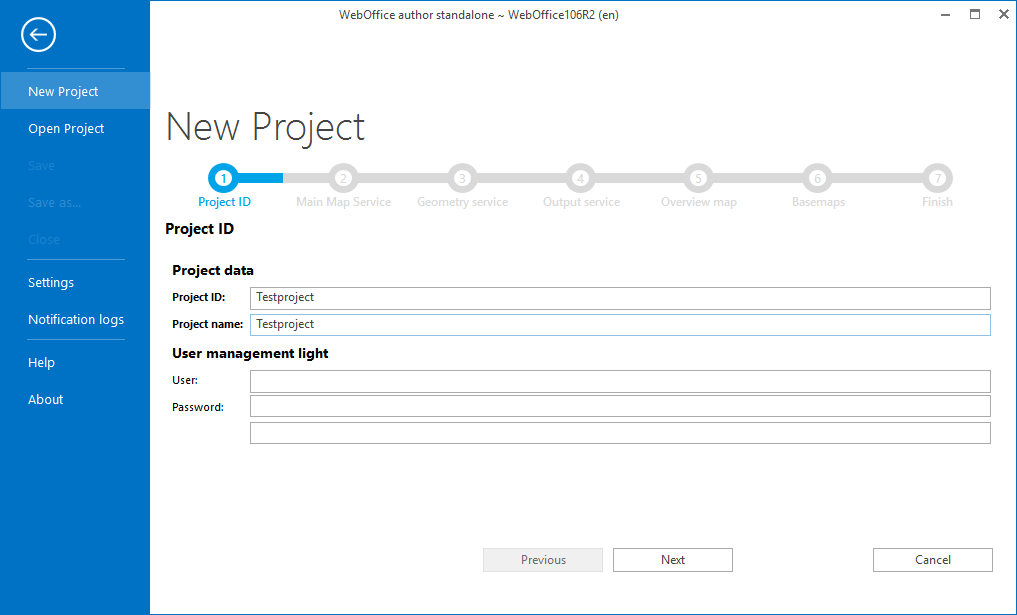Click inside the Password field

[620, 406]
